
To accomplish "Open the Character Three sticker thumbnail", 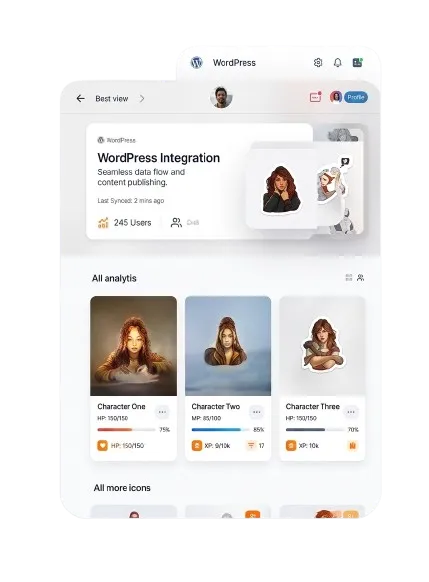I will [322, 346].
